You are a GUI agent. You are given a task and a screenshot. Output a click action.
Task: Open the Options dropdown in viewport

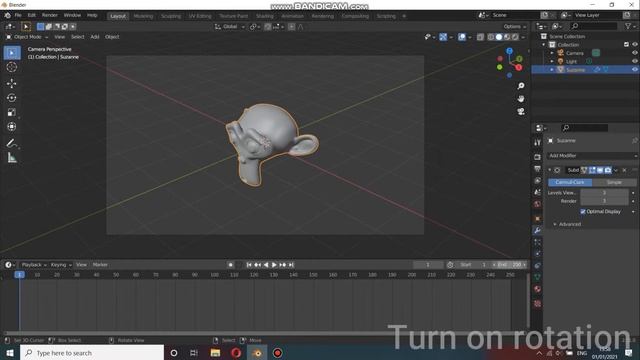pos(515,27)
